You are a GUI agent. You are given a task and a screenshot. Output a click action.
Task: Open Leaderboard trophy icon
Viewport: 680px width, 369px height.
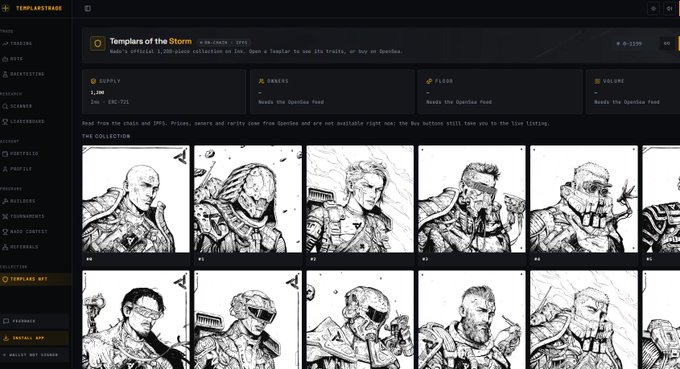5,122
